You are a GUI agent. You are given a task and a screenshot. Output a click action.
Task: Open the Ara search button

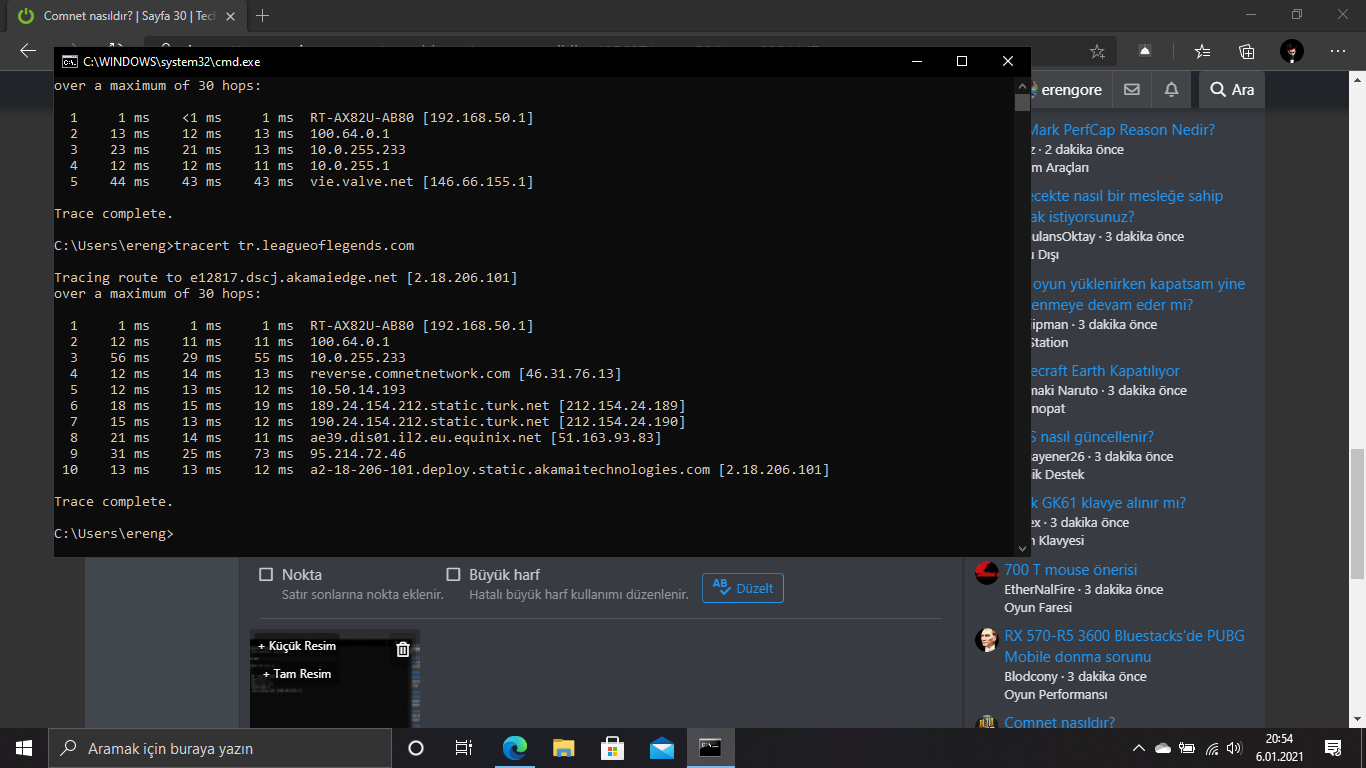1232,89
